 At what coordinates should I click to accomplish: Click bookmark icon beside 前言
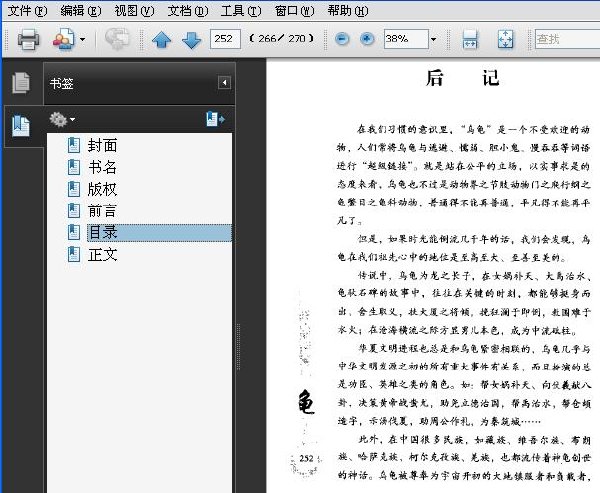point(74,211)
